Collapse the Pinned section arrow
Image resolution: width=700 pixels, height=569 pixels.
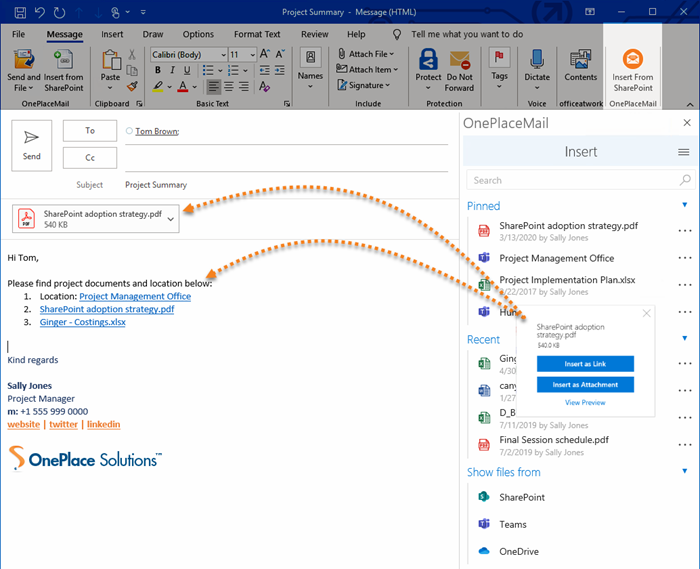click(x=685, y=205)
